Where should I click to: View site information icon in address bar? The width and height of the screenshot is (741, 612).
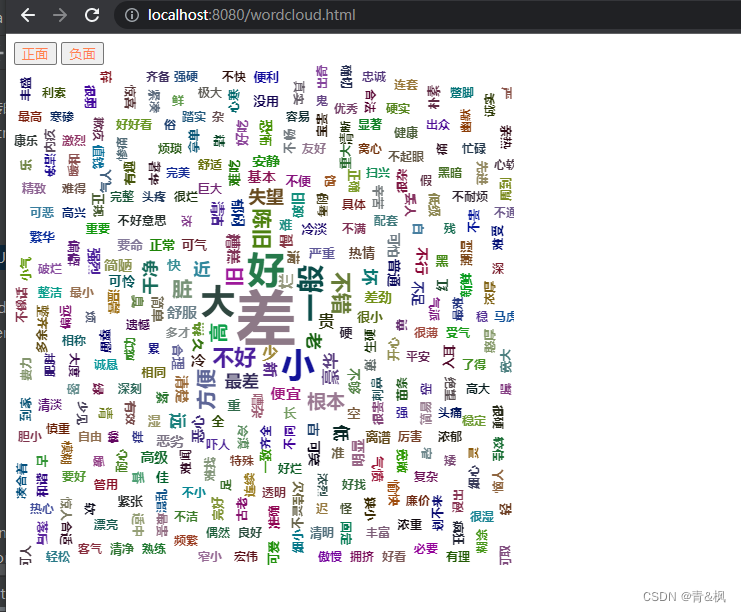[132, 15]
